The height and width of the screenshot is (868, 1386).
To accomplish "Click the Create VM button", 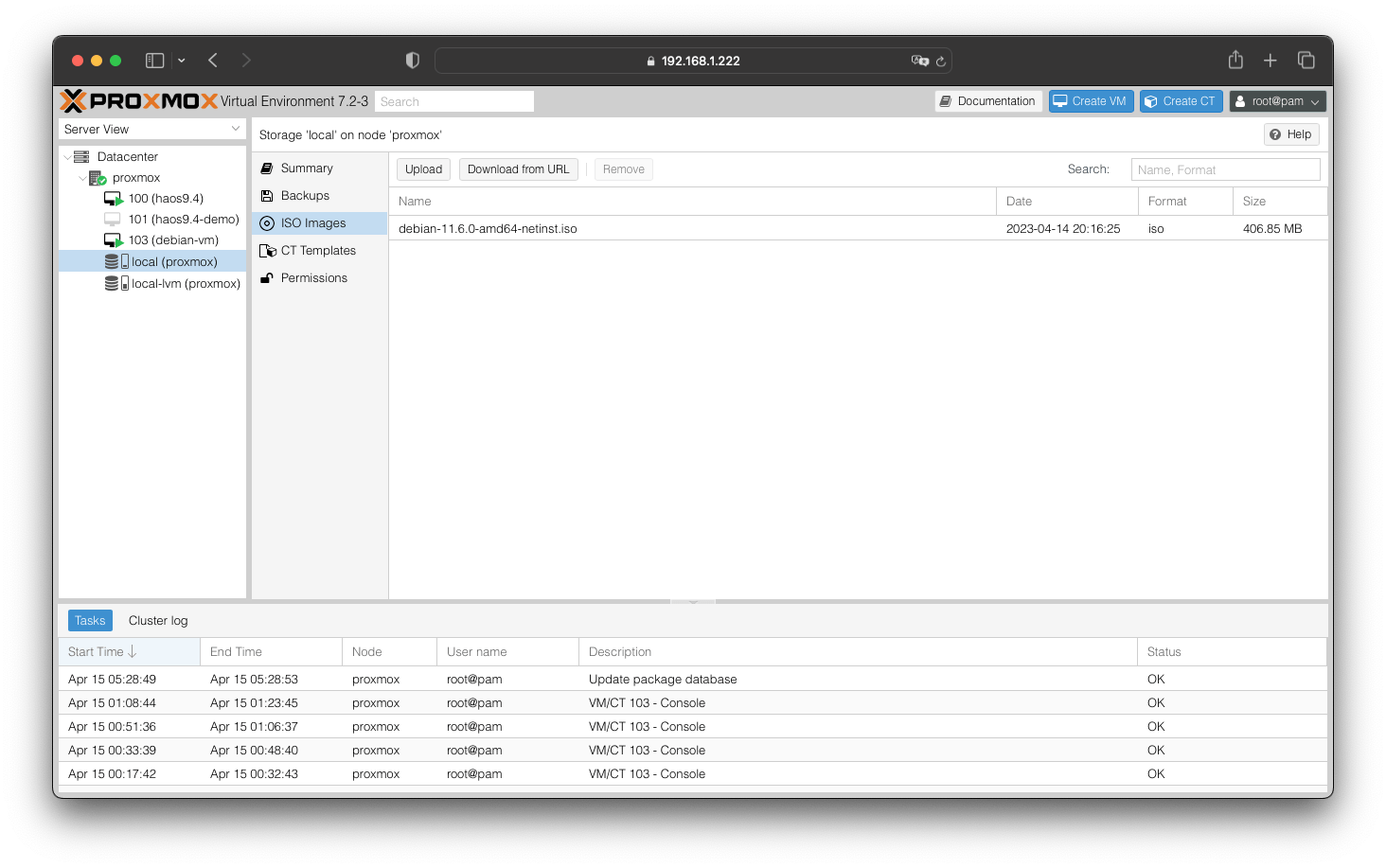I will (1091, 101).
